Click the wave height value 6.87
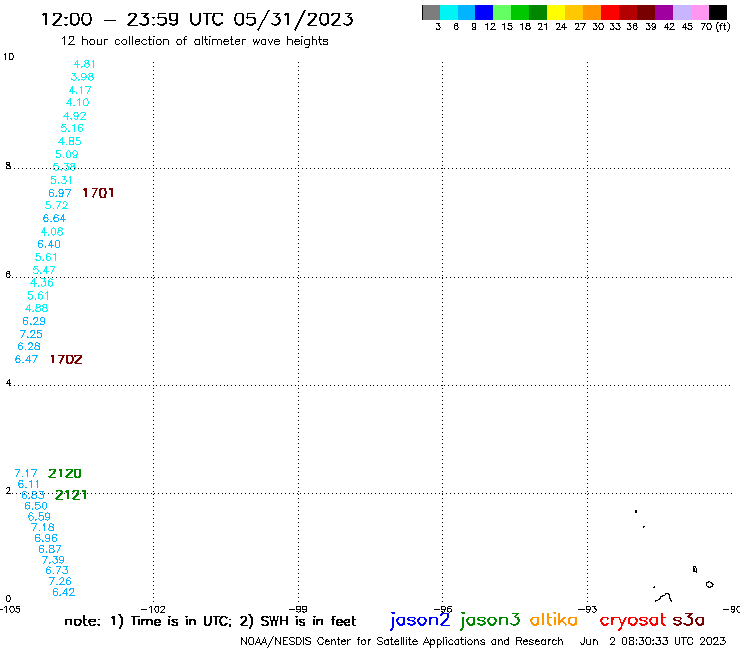The width and height of the screenshot is (740, 650). pyautogui.click(x=50, y=549)
